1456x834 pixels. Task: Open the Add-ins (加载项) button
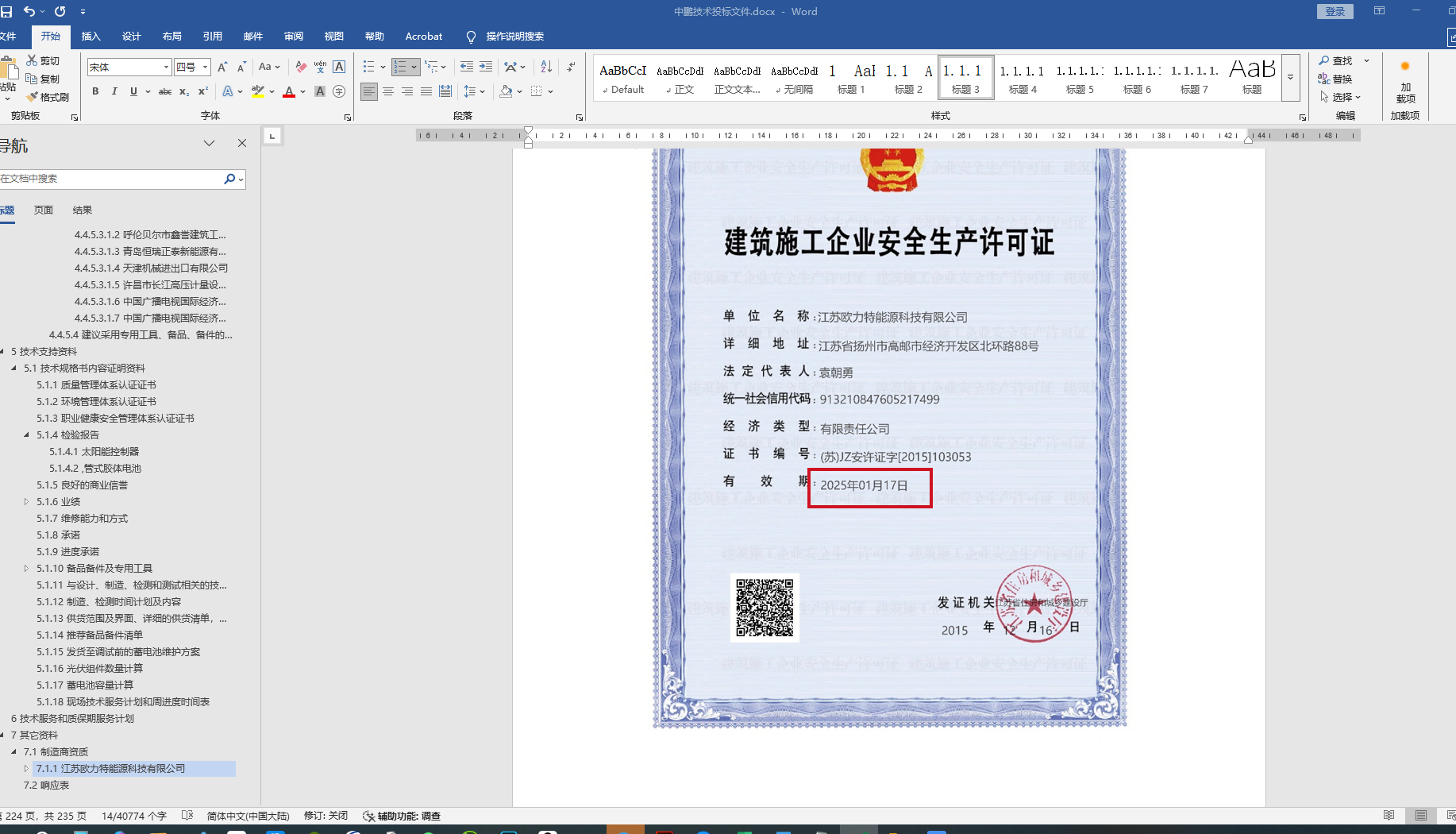click(1405, 81)
